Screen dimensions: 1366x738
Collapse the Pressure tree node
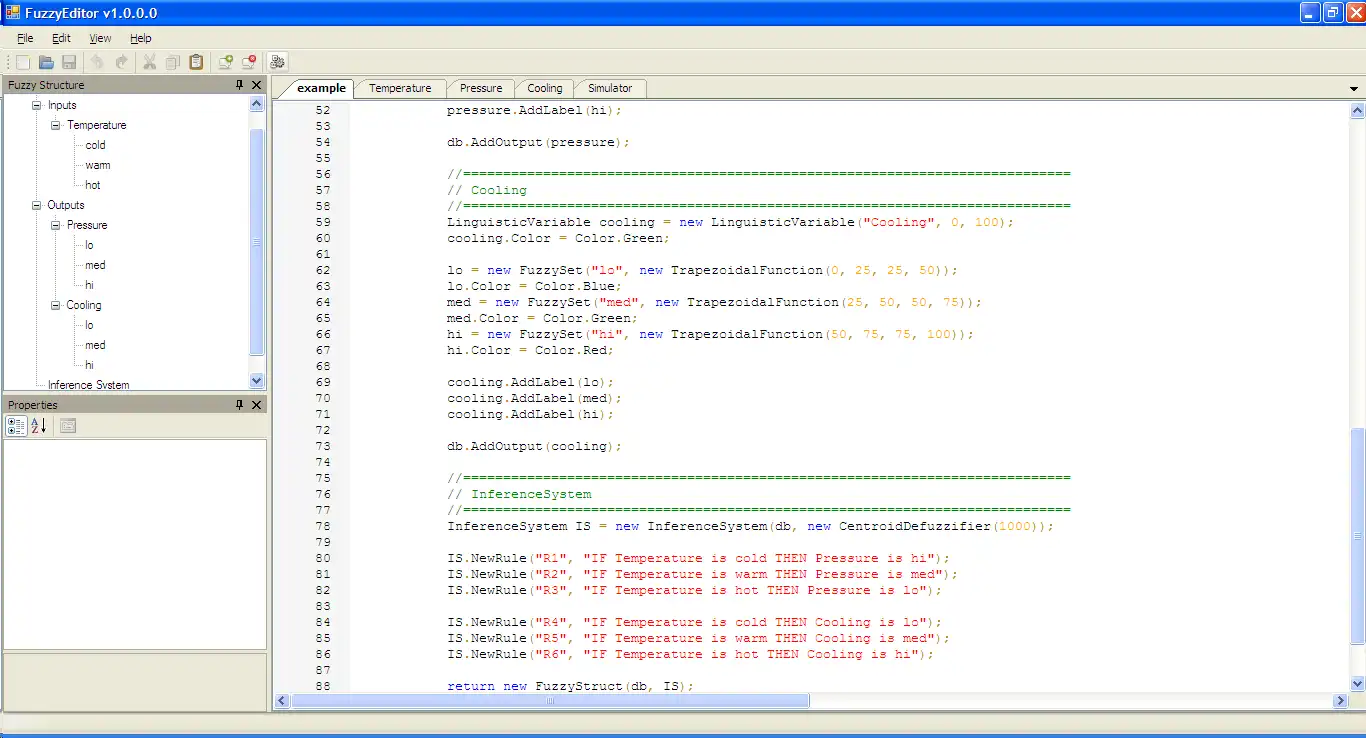coord(56,225)
